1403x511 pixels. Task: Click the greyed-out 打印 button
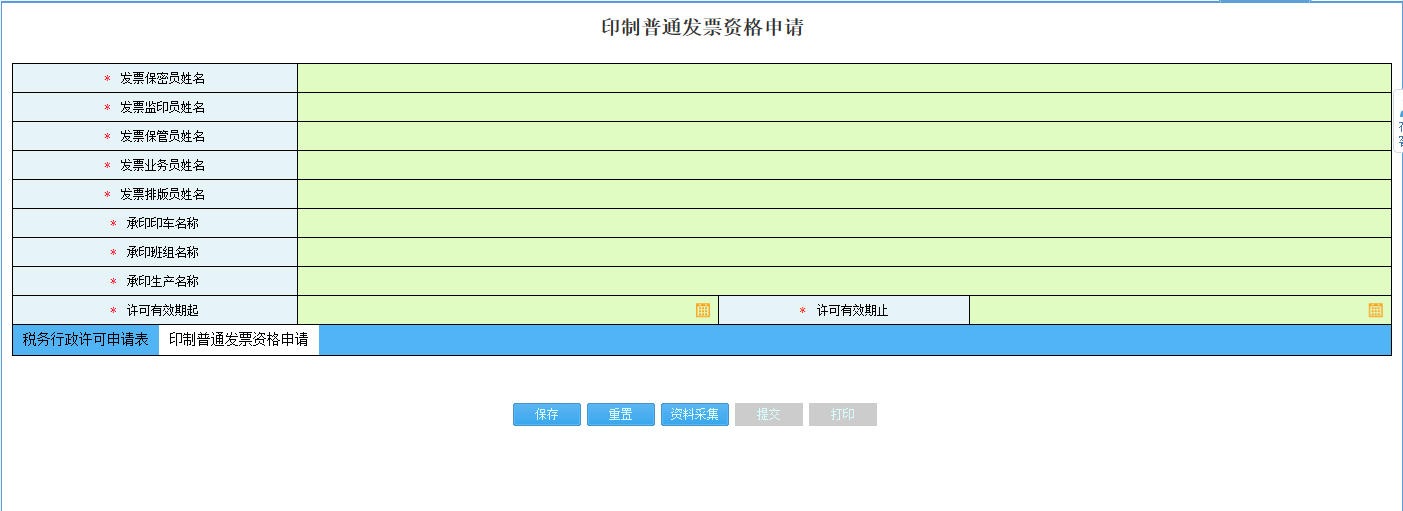point(842,415)
